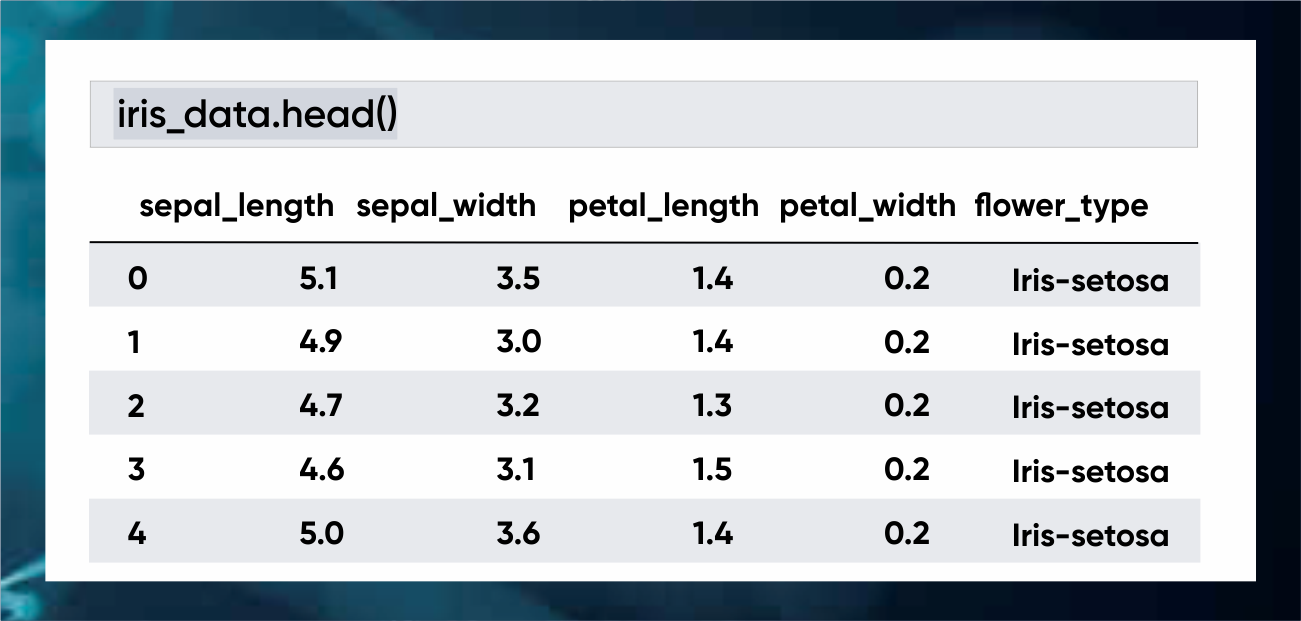Select Iris-setosa in row 0
Screen dimensions: 1301x621
click(1090, 280)
